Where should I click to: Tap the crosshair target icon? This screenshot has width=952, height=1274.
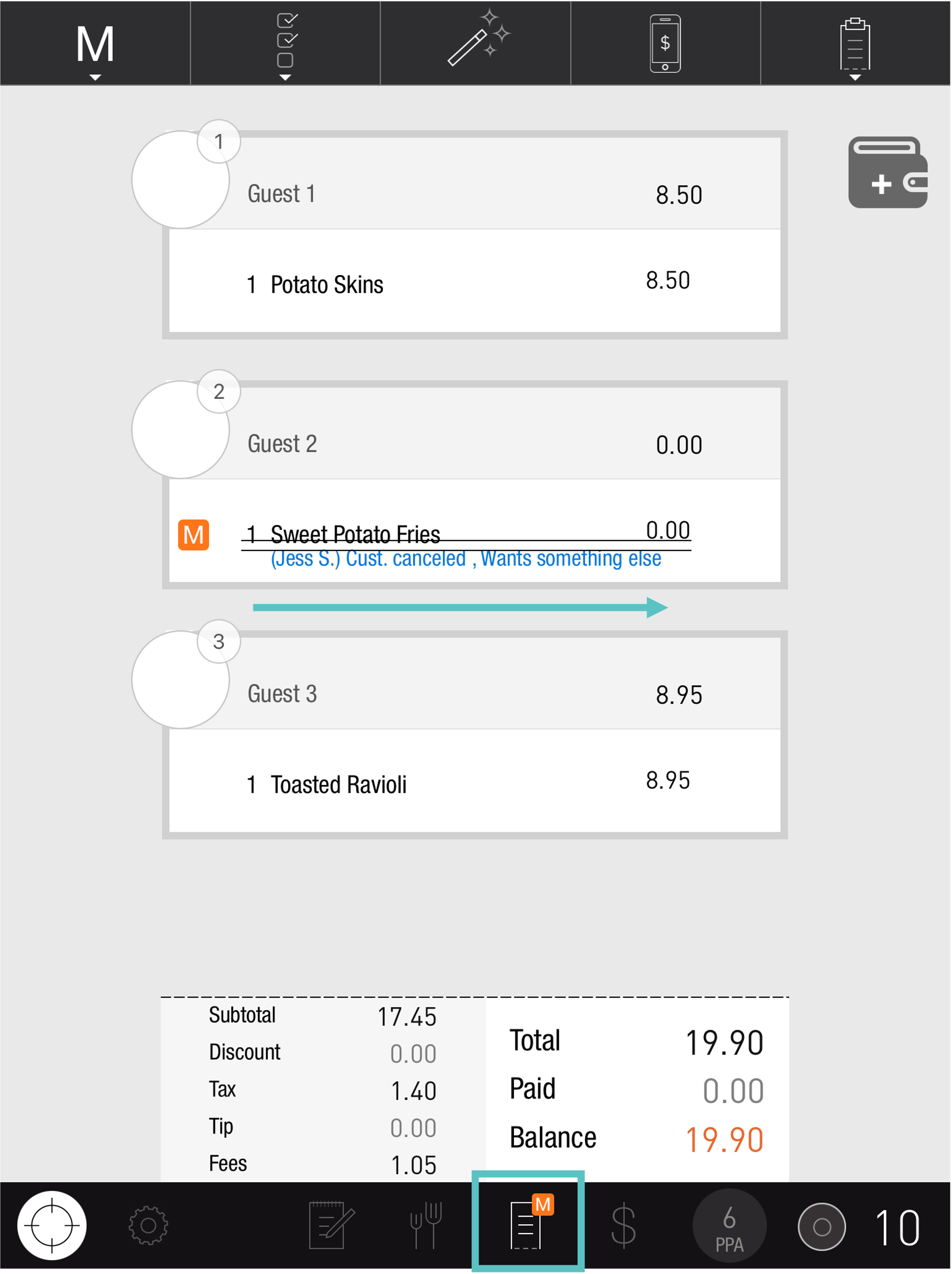click(x=52, y=1225)
